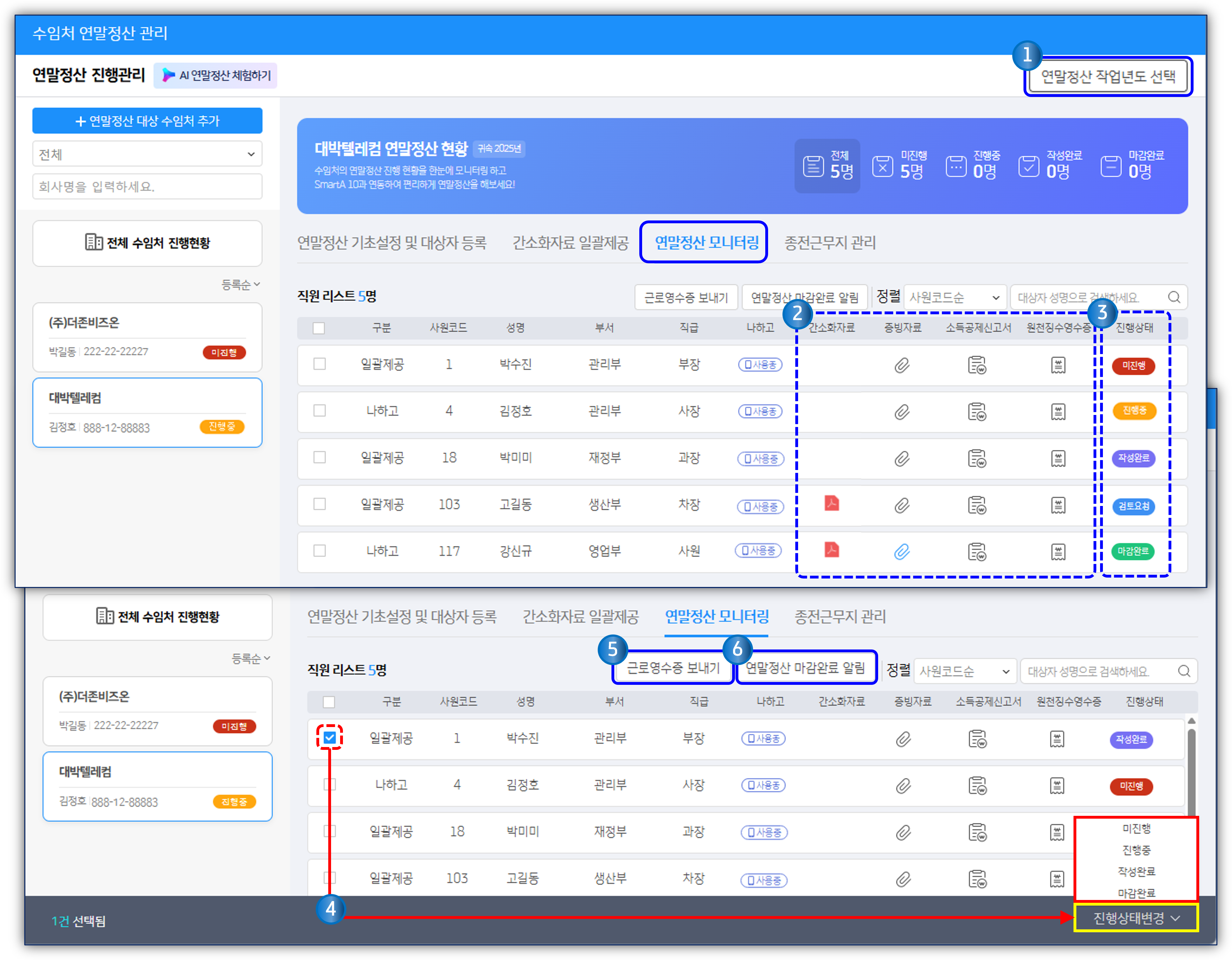Select 대박텔레컴 client card in lower window
This screenshot has height=960, width=1232.
[157, 786]
